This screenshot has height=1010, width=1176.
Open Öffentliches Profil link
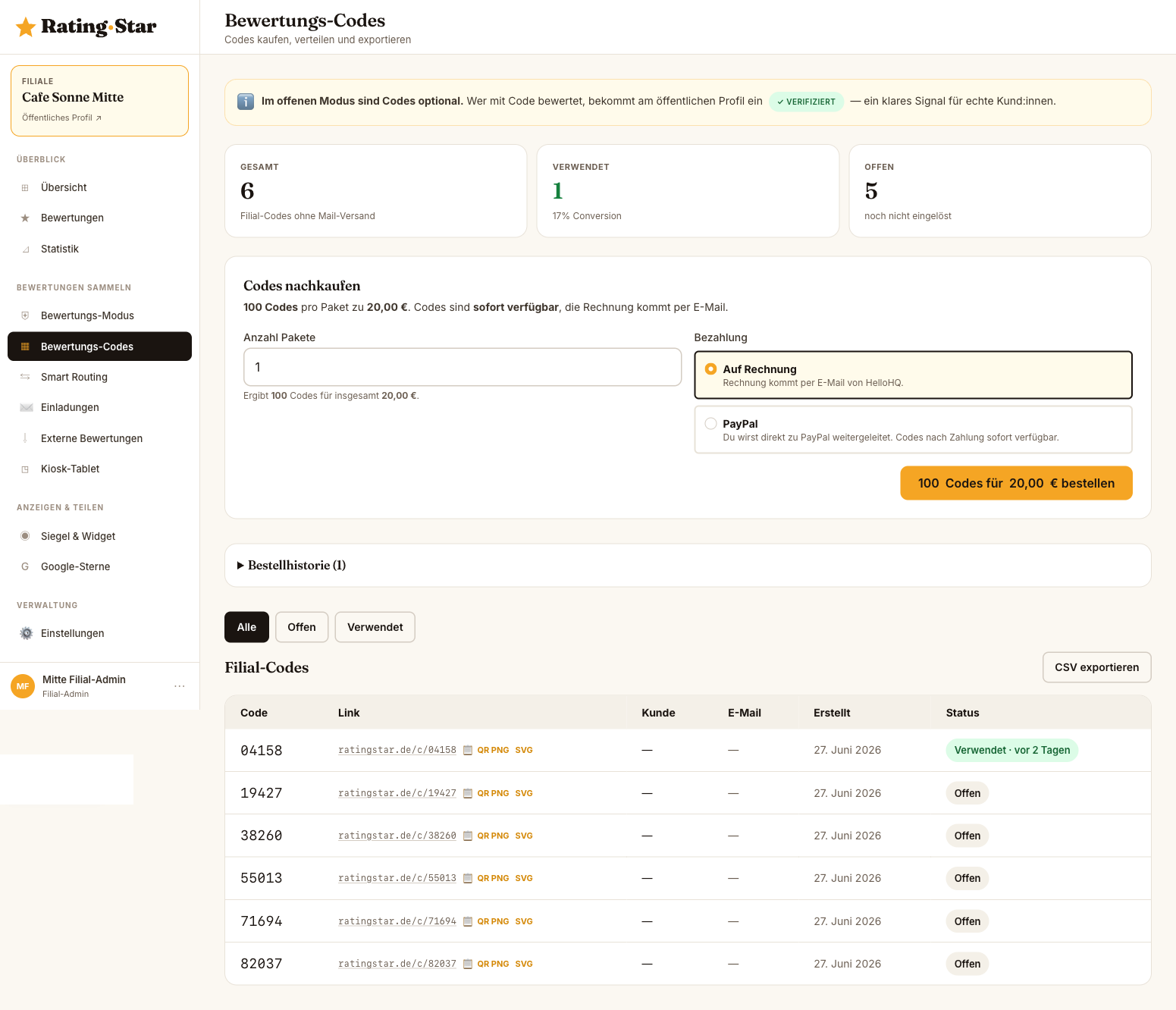(x=61, y=118)
